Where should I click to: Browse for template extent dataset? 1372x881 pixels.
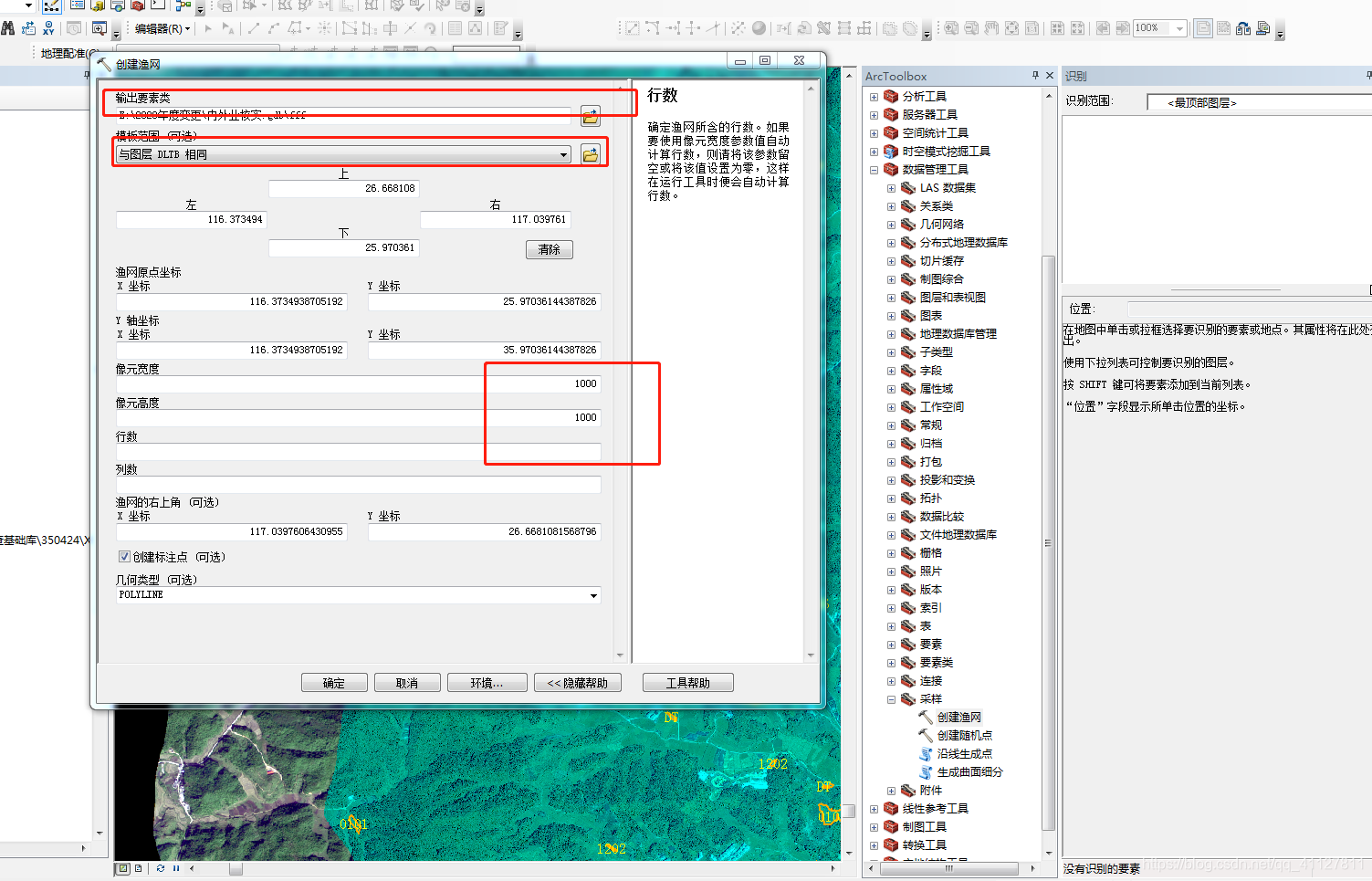(x=591, y=154)
